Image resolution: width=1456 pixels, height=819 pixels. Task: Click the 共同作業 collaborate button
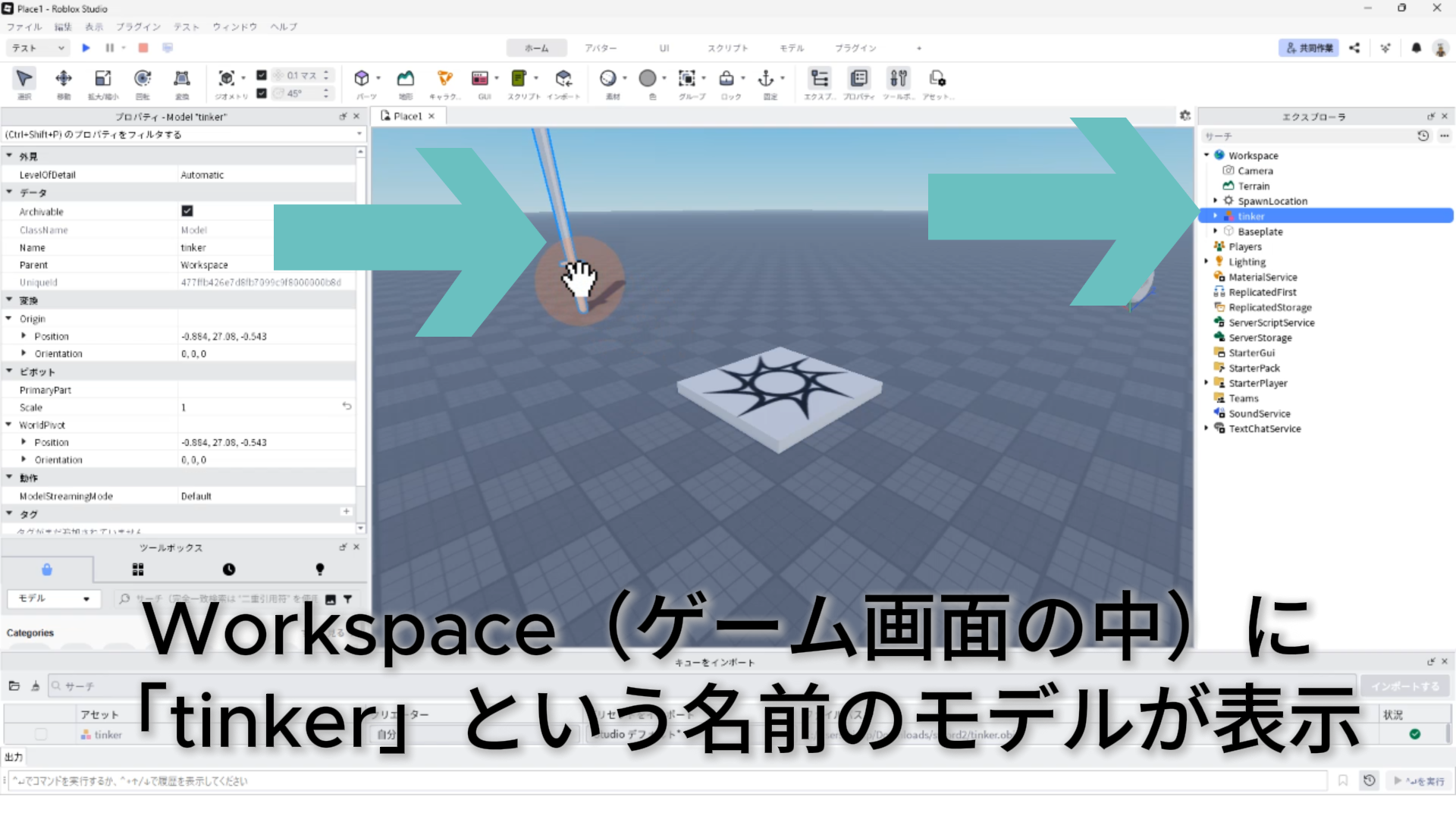coord(1308,48)
